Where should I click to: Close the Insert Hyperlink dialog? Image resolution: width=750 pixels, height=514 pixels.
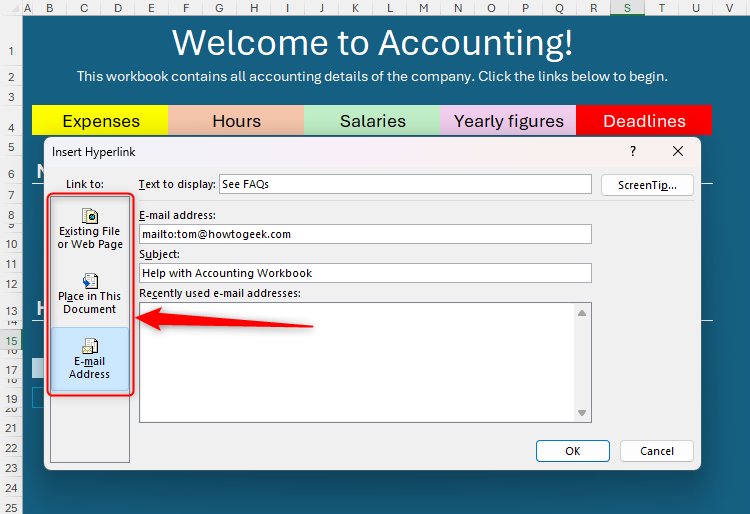click(678, 152)
